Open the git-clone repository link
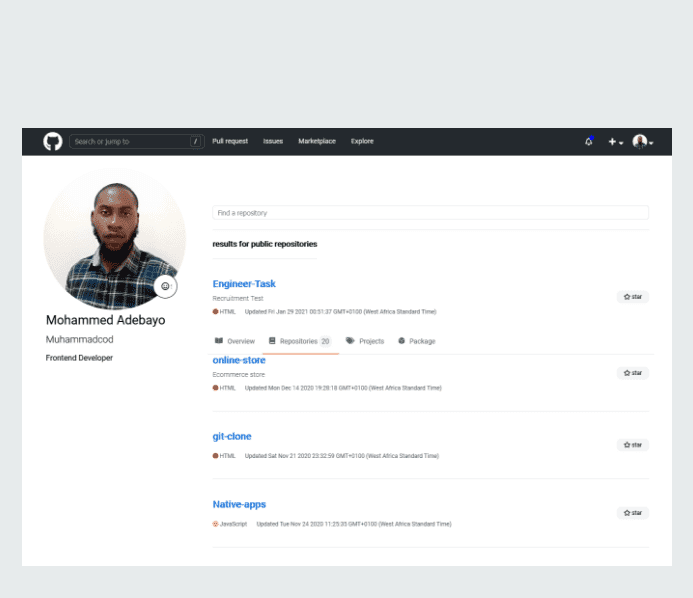Screen dimensions: 693x598 coord(232,437)
